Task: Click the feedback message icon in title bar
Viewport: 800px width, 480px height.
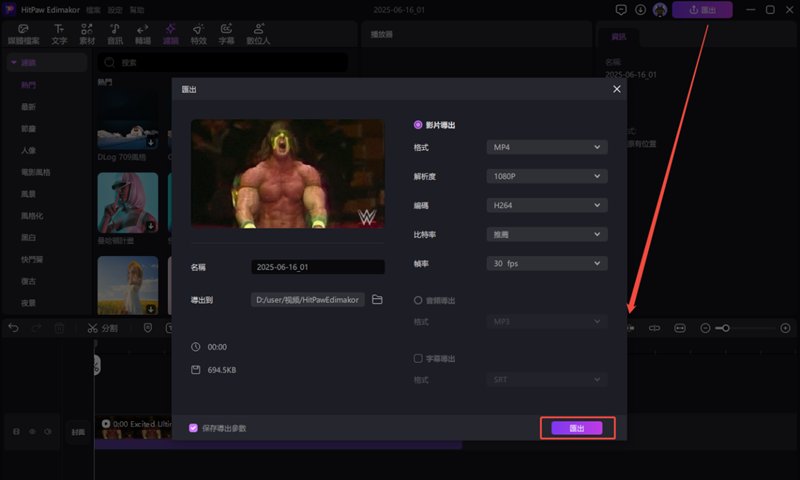Action: [x=621, y=10]
